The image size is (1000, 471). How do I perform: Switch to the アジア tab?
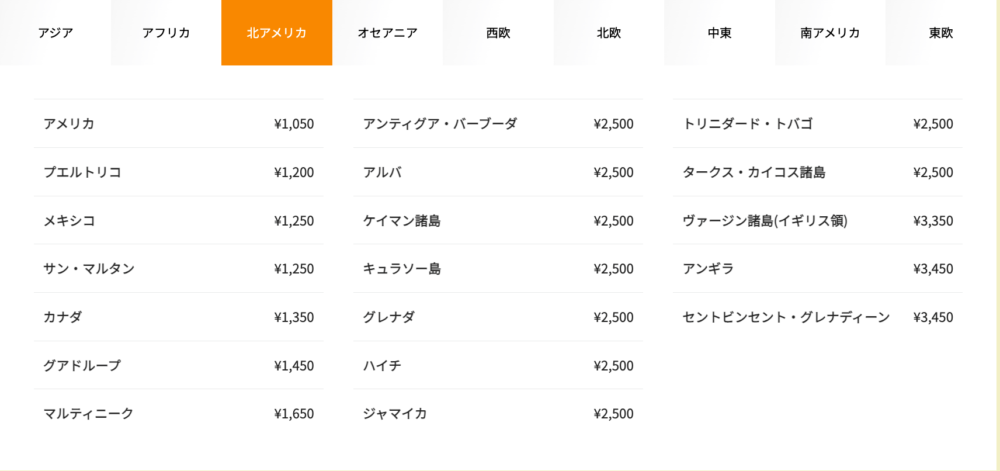pyautogui.click(x=55, y=33)
